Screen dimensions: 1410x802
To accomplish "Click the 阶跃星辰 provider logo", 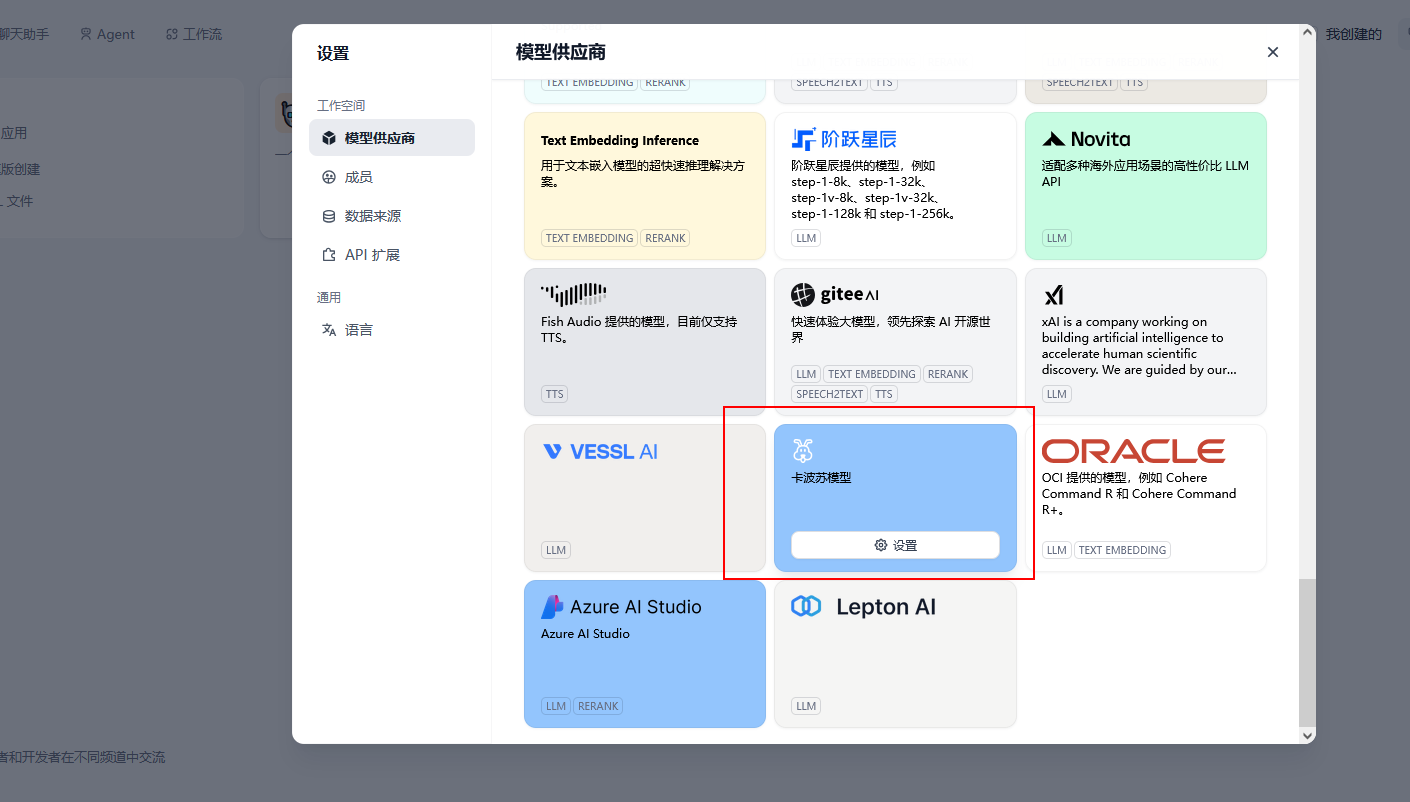I will click(x=844, y=139).
